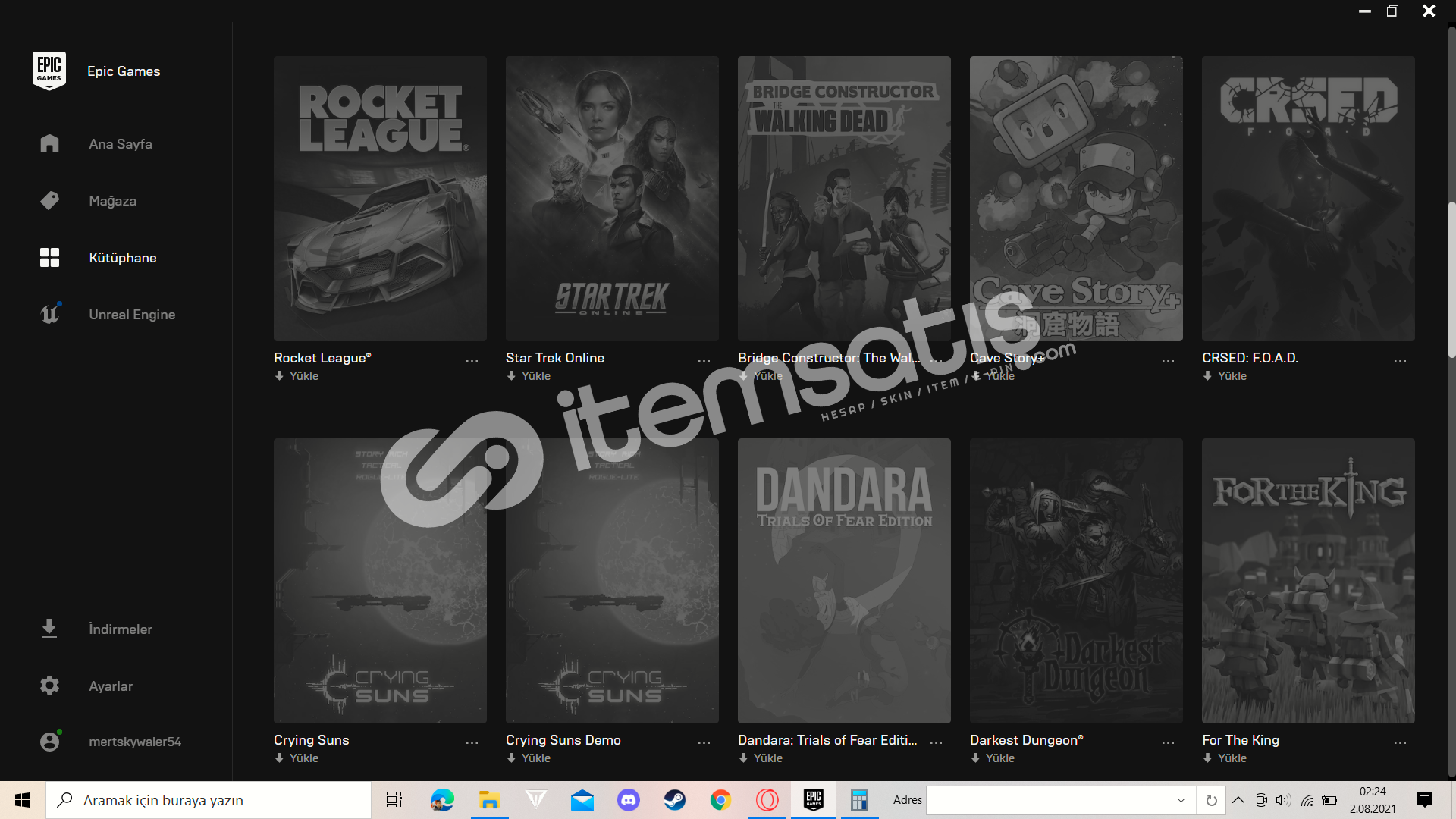This screenshot has height=819, width=1456.
Task: Open For The King cover thumbnail
Action: point(1308,580)
